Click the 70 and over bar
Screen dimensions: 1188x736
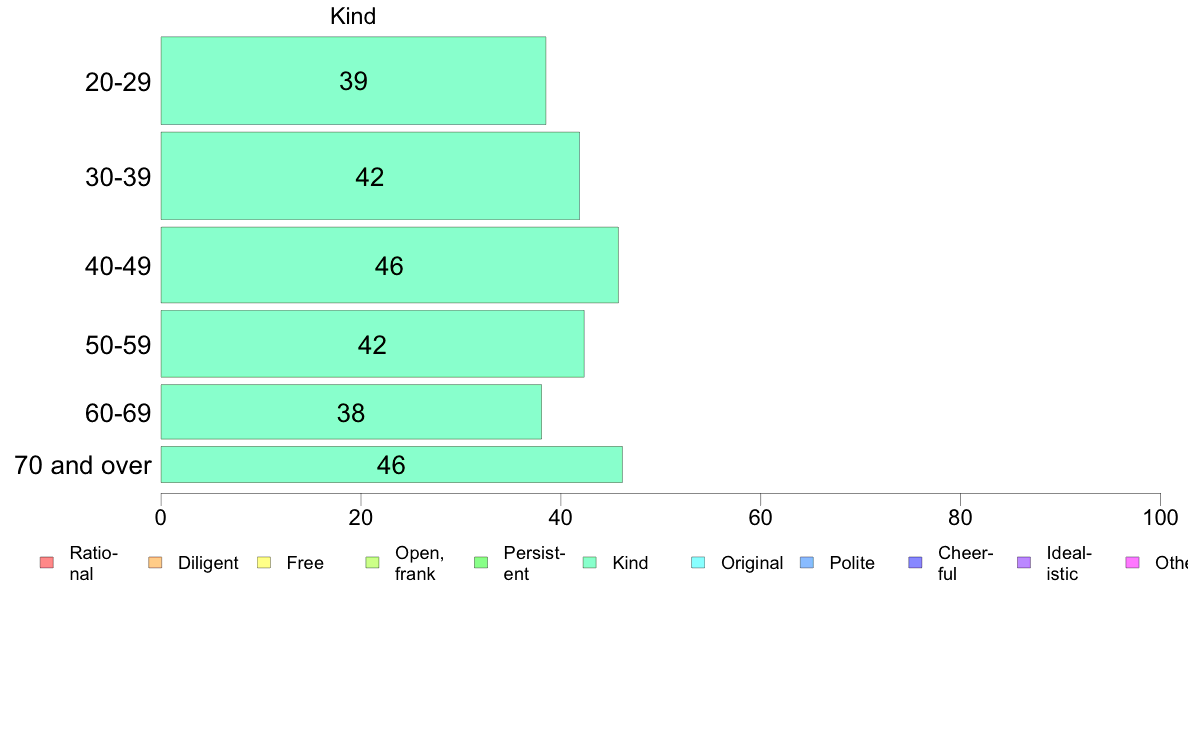(392, 465)
